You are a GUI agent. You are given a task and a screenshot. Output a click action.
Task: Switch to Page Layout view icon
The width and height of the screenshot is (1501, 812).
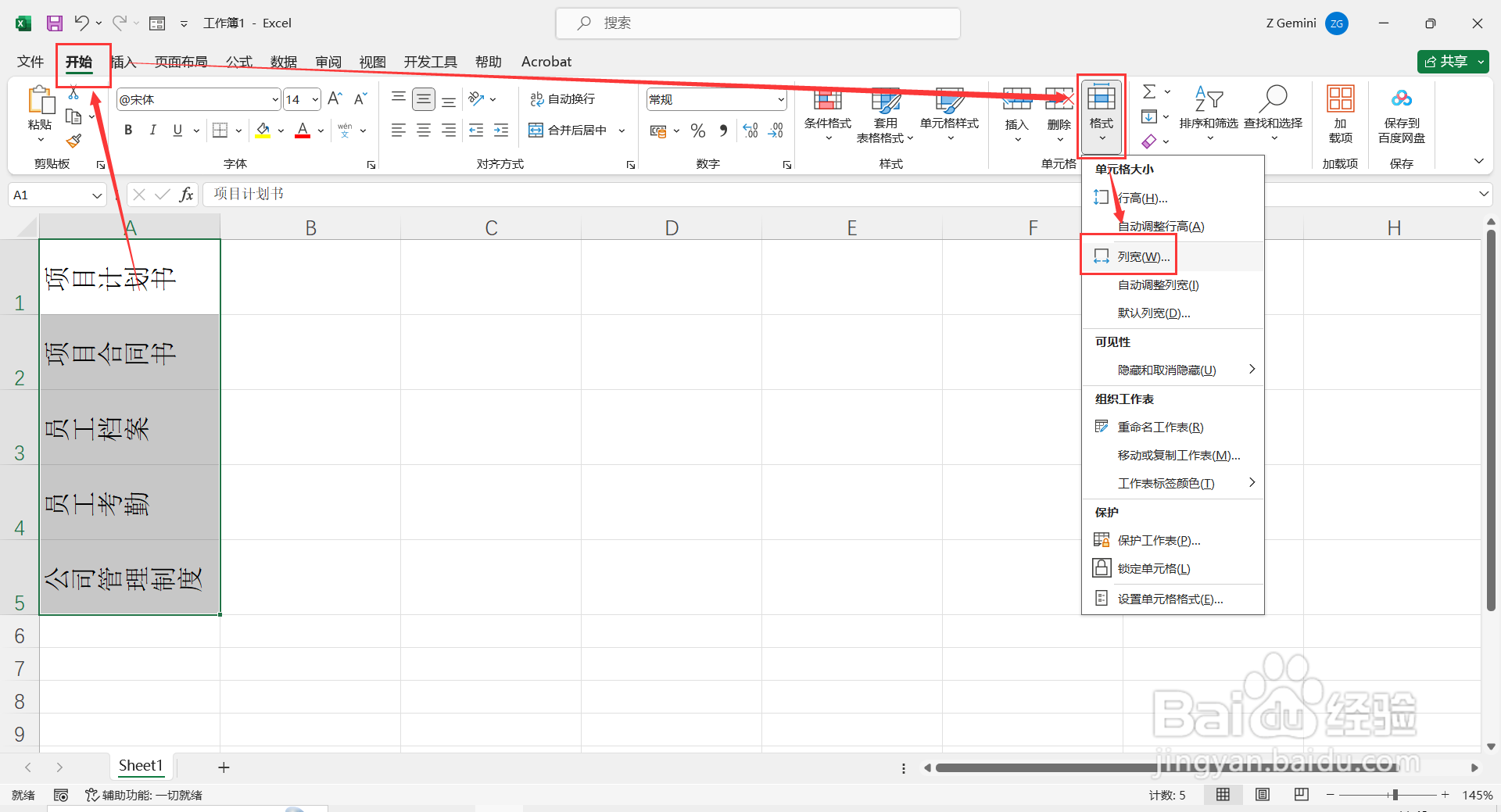click(1263, 795)
